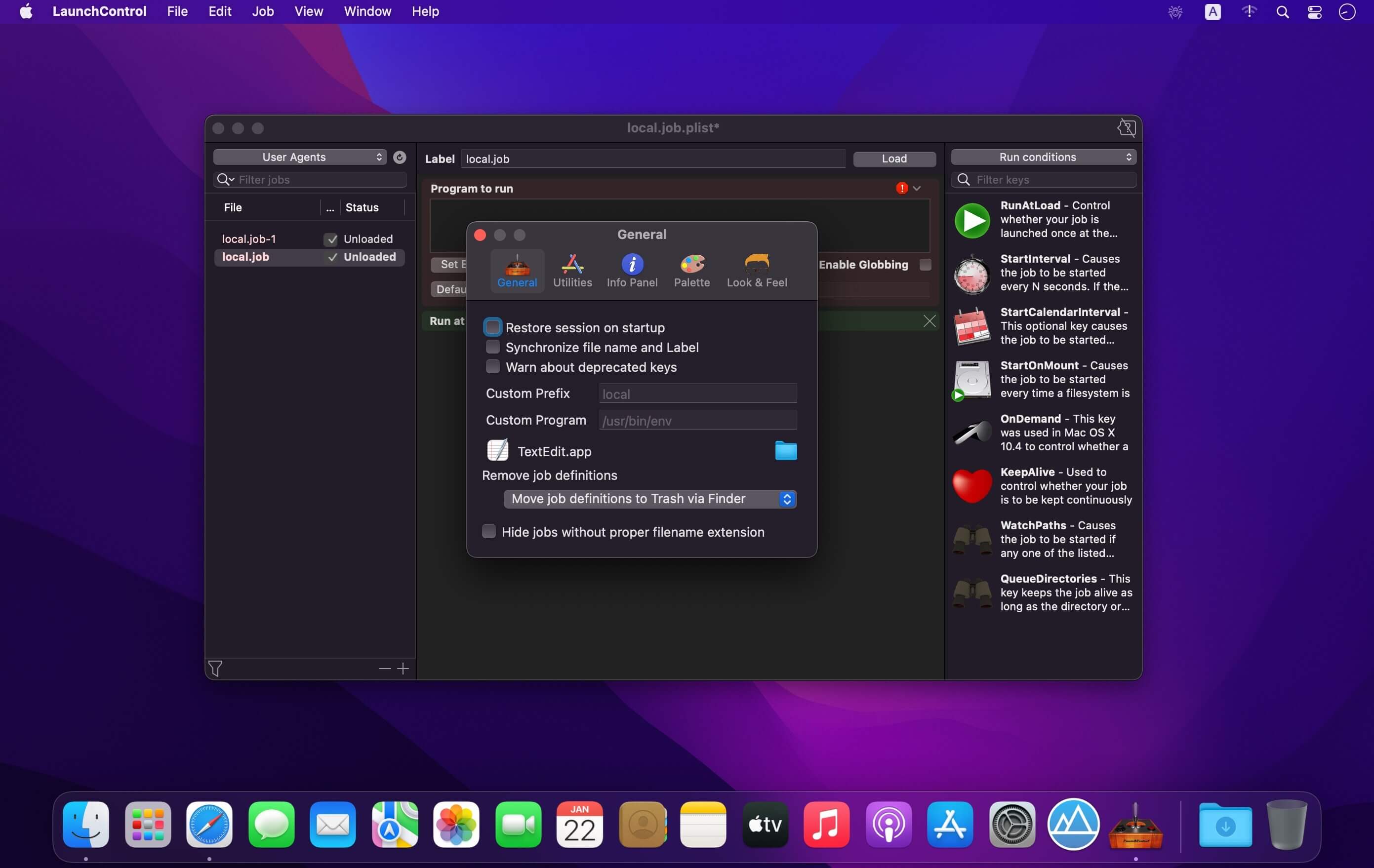Click the KeepAlive red heart icon
This screenshot has width=1374, height=868.
click(x=972, y=486)
